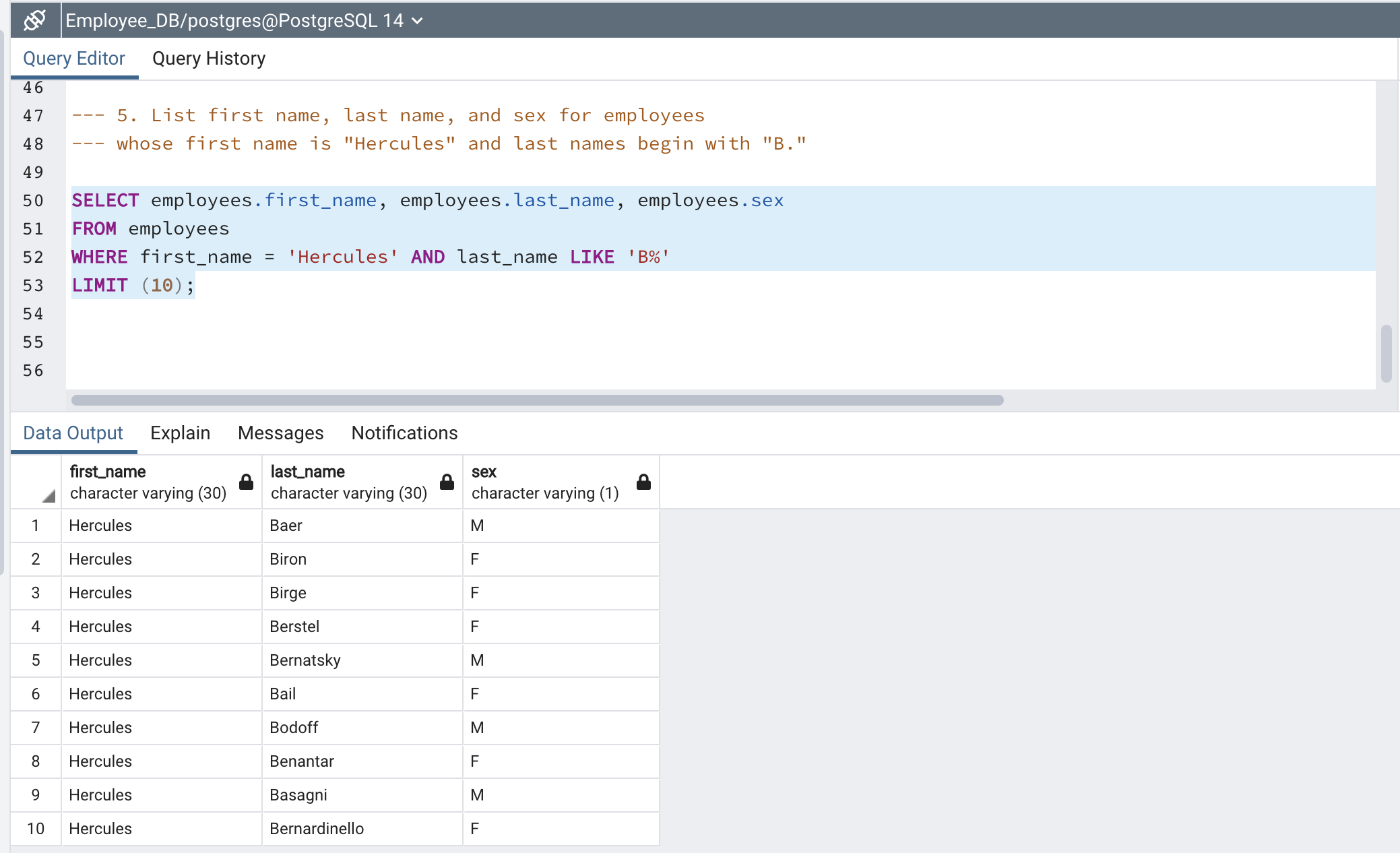View the Notifications tab

point(405,433)
